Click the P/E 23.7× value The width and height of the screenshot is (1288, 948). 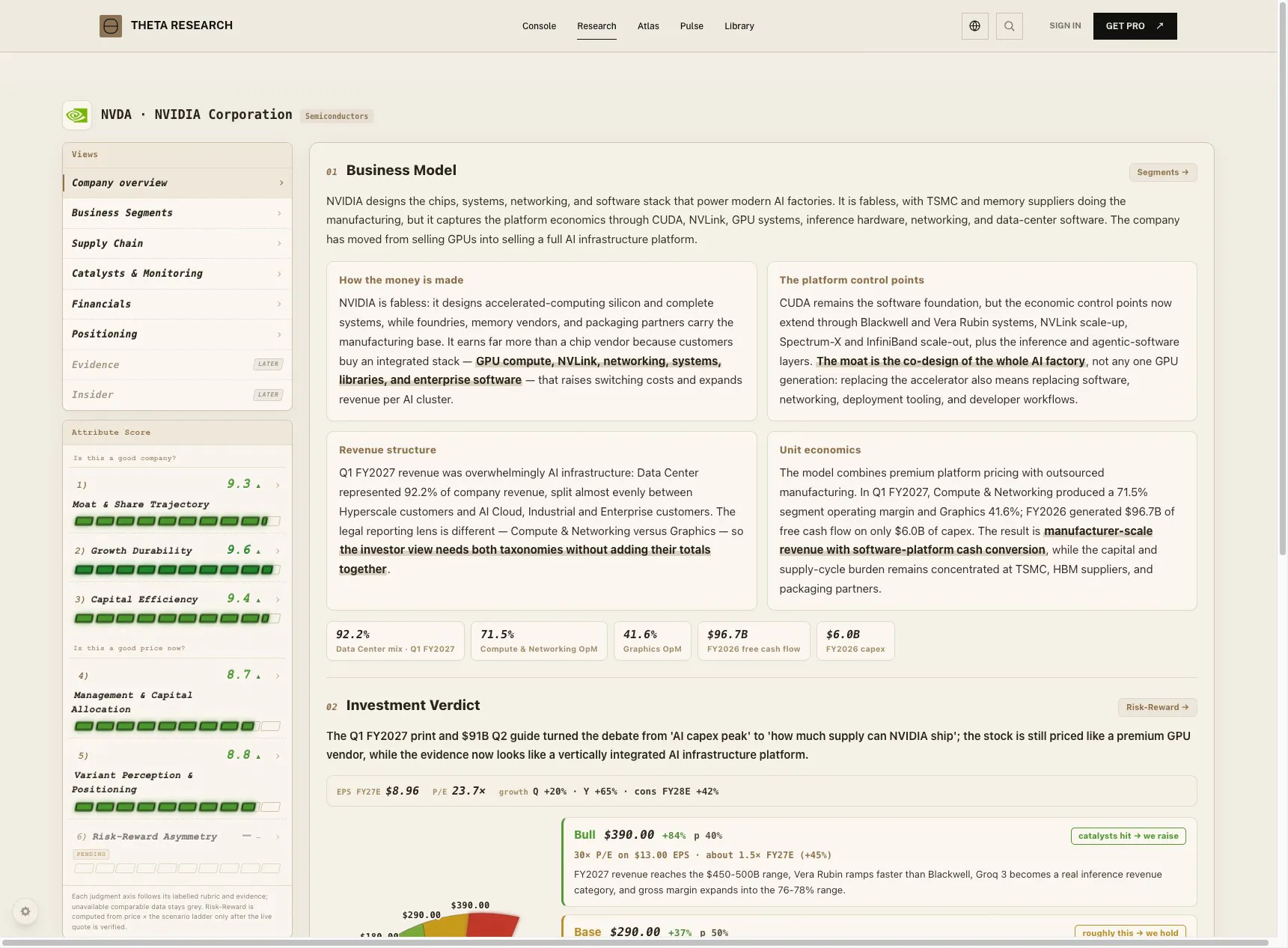click(x=468, y=791)
